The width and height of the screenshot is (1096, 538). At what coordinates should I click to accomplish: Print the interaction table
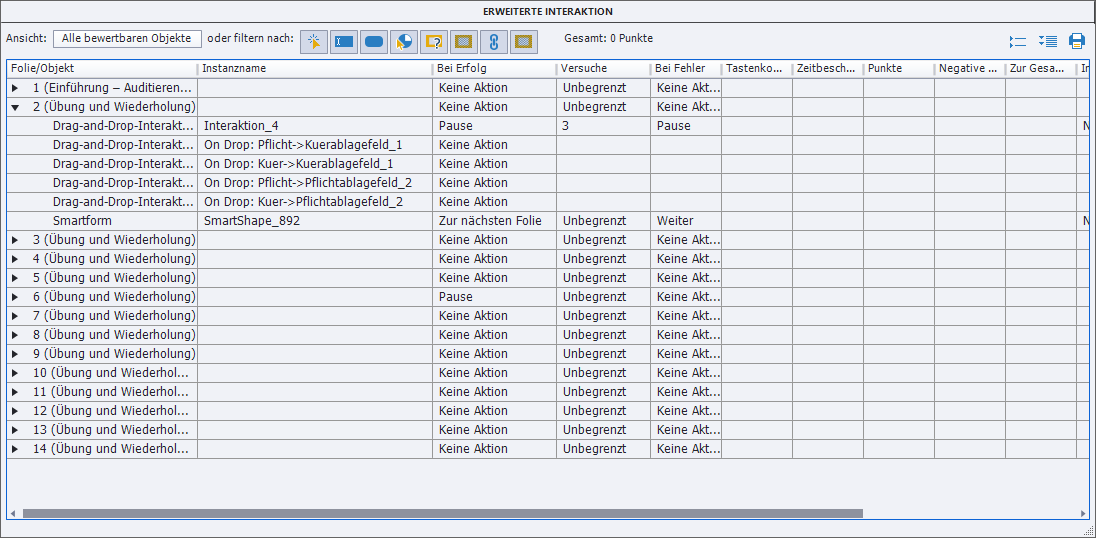click(1077, 41)
